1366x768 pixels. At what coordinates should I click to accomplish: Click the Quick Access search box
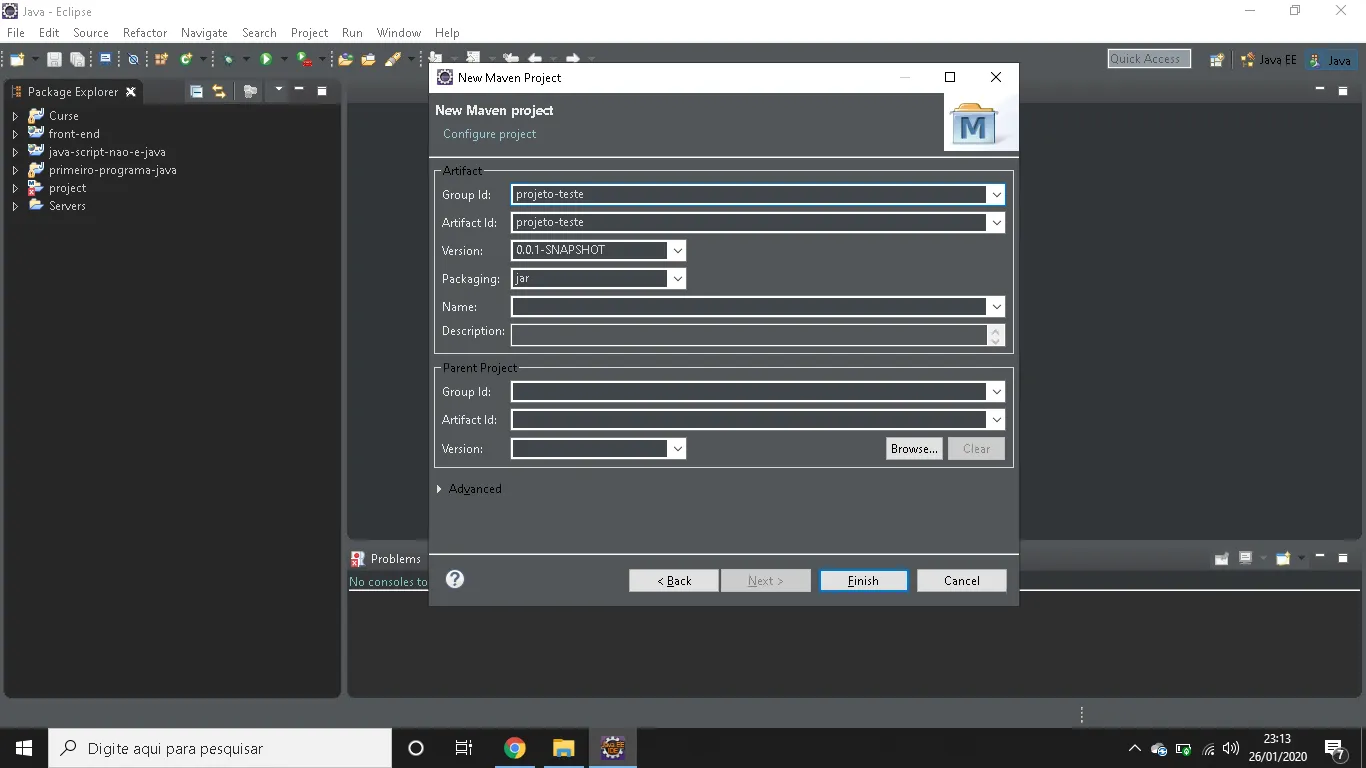coord(1149,59)
